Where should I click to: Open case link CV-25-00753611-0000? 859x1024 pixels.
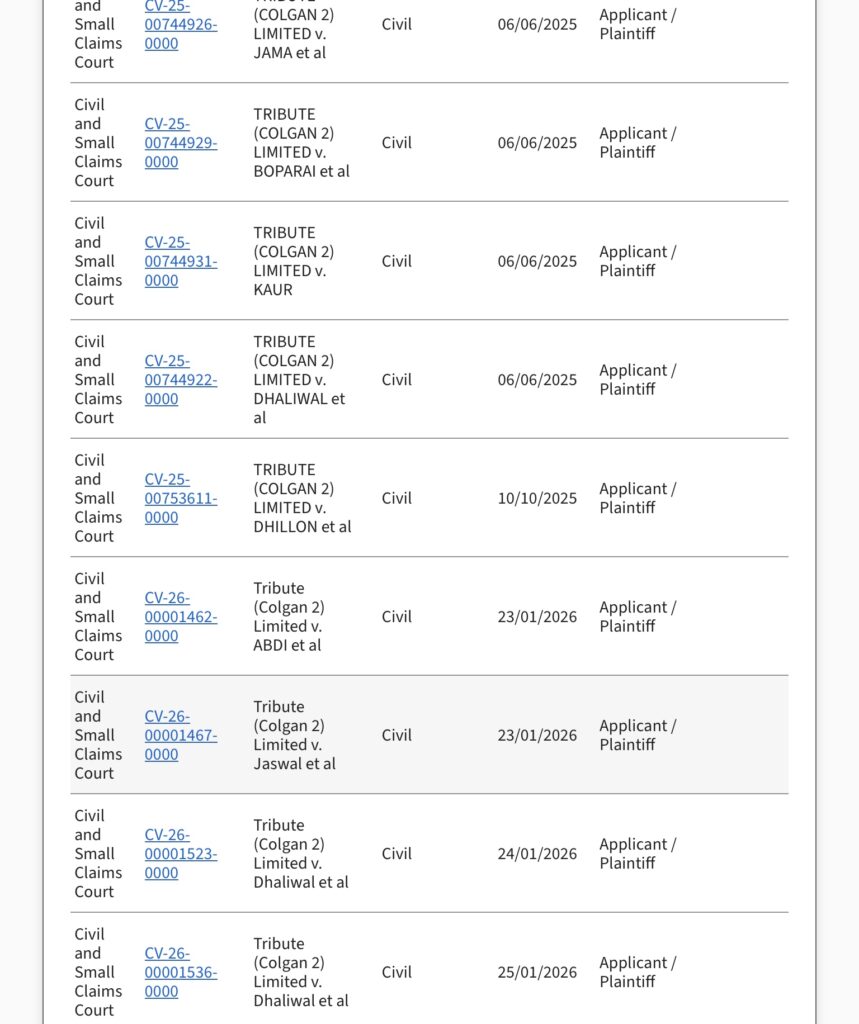coord(181,498)
